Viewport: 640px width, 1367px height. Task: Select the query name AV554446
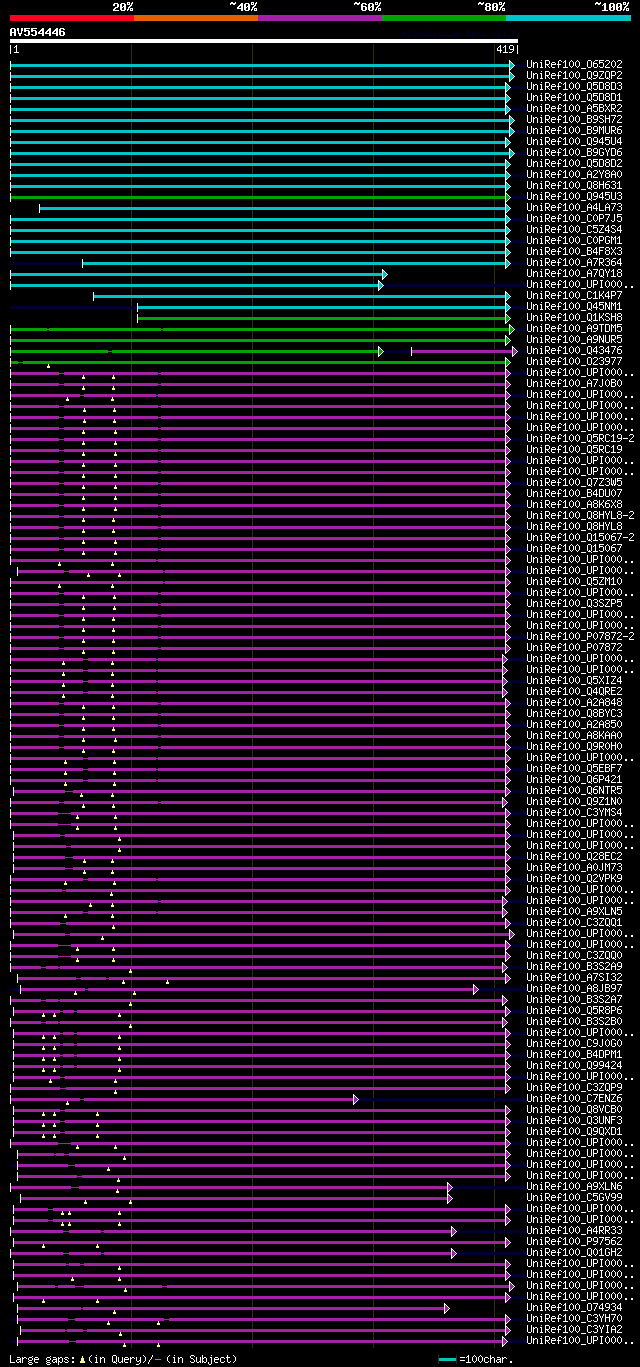point(38,32)
